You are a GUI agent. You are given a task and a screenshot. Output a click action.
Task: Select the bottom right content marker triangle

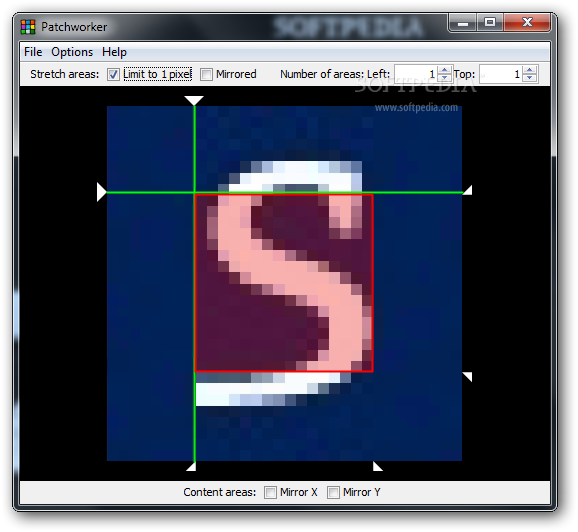(377, 466)
